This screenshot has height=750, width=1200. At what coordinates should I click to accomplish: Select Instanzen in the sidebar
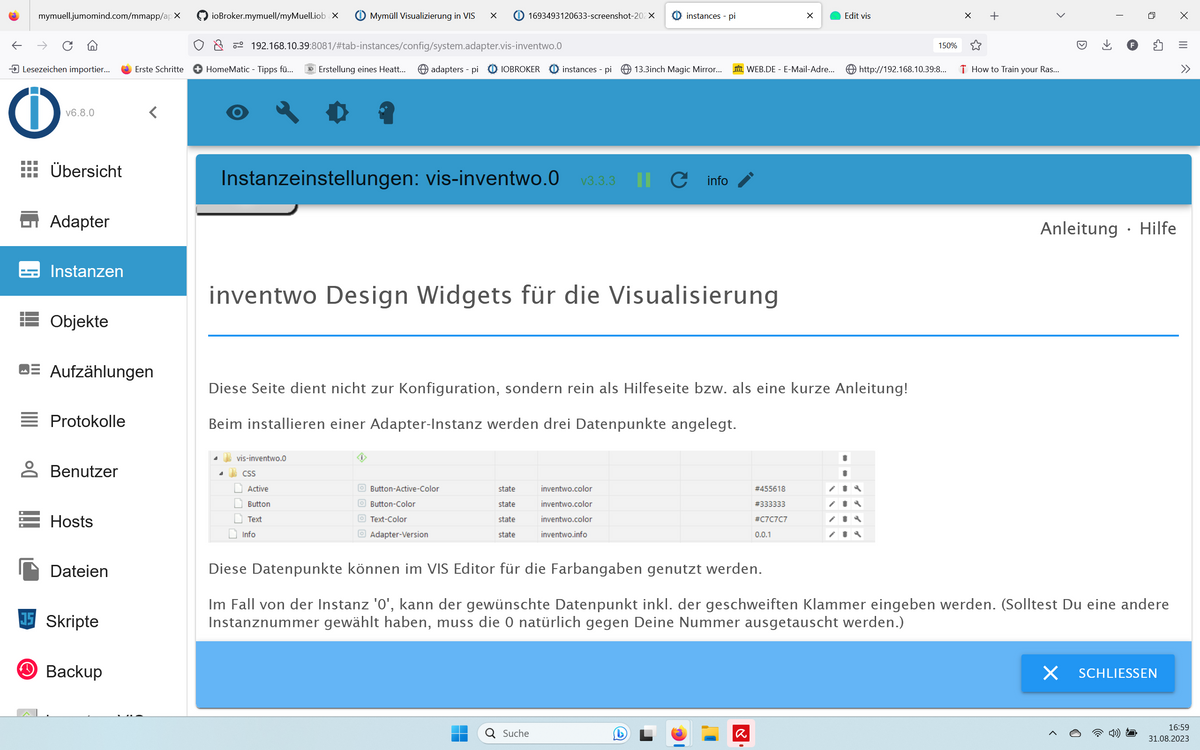point(93,271)
